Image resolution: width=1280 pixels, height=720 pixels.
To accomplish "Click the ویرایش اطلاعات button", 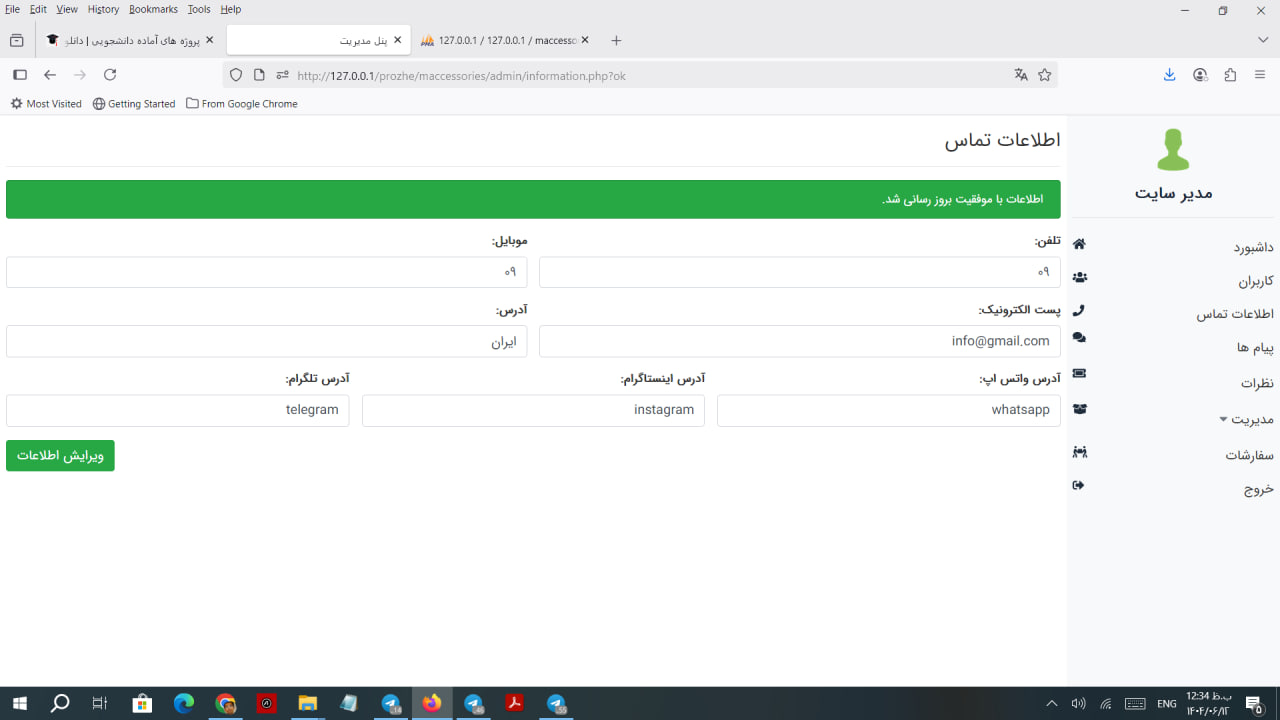I will click(60, 456).
